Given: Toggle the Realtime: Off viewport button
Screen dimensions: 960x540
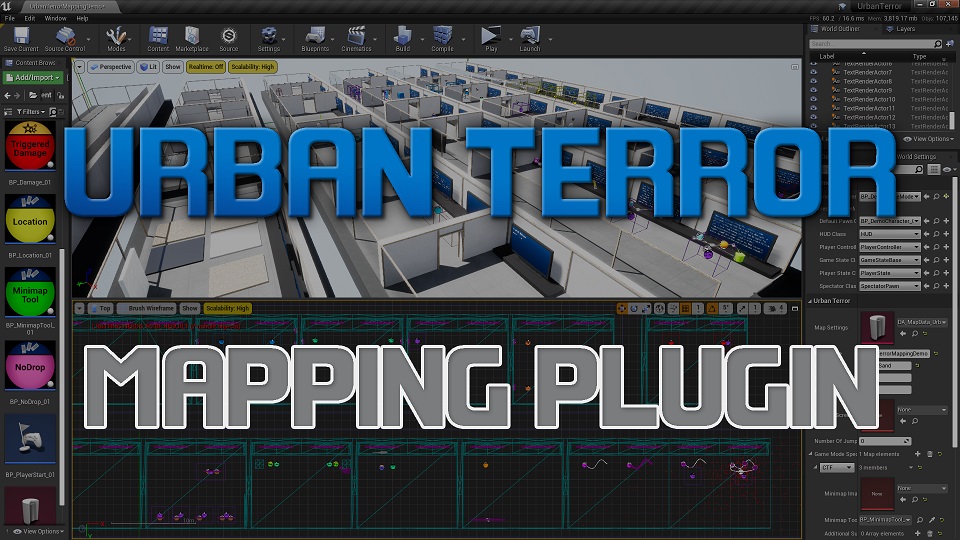Looking at the screenshot, I should tap(206, 67).
